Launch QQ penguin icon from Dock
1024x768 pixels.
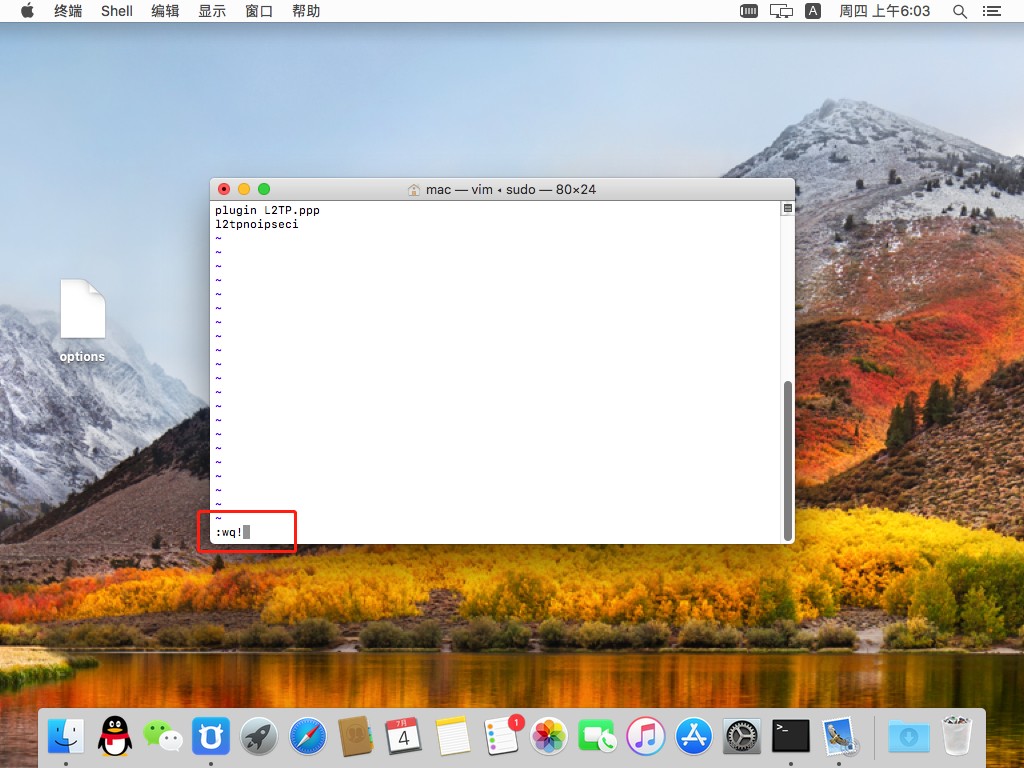click(114, 737)
